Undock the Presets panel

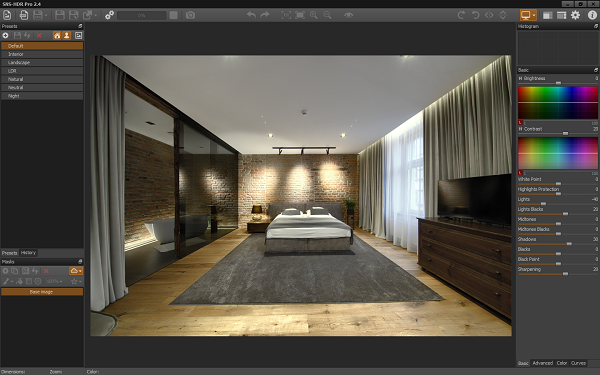(80, 26)
